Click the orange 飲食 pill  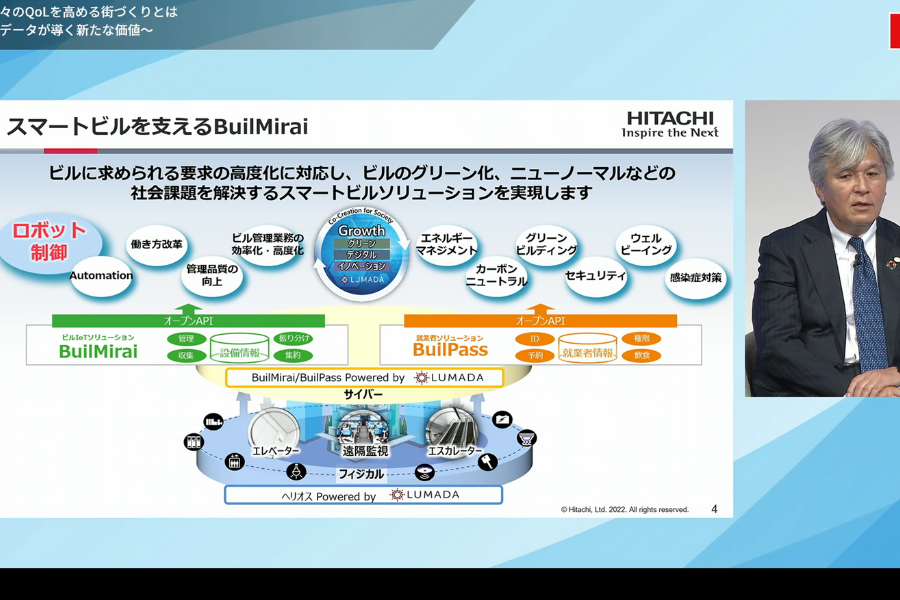[x=642, y=355]
